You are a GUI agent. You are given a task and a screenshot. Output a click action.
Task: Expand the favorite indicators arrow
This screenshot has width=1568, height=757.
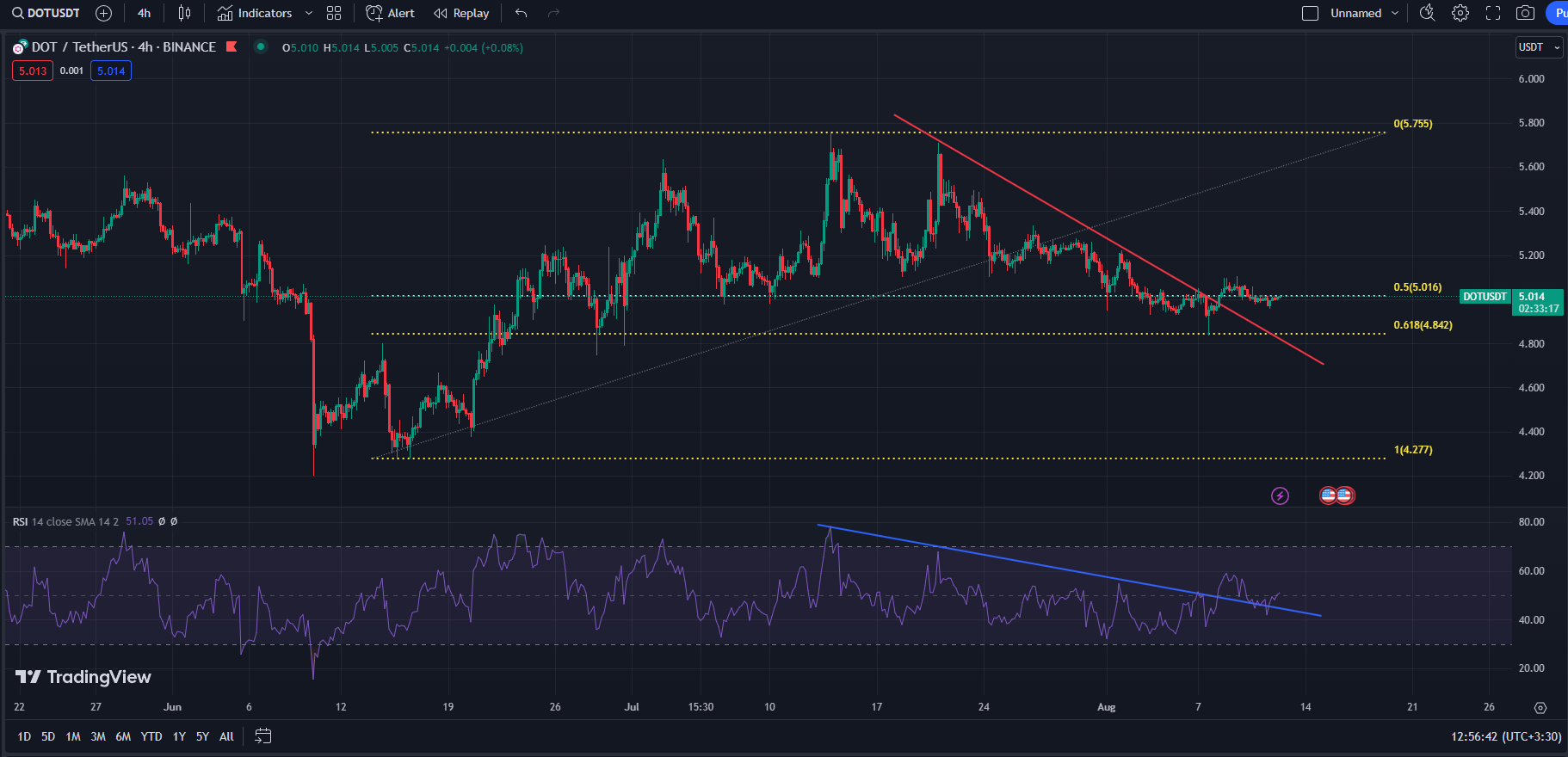click(x=309, y=13)
